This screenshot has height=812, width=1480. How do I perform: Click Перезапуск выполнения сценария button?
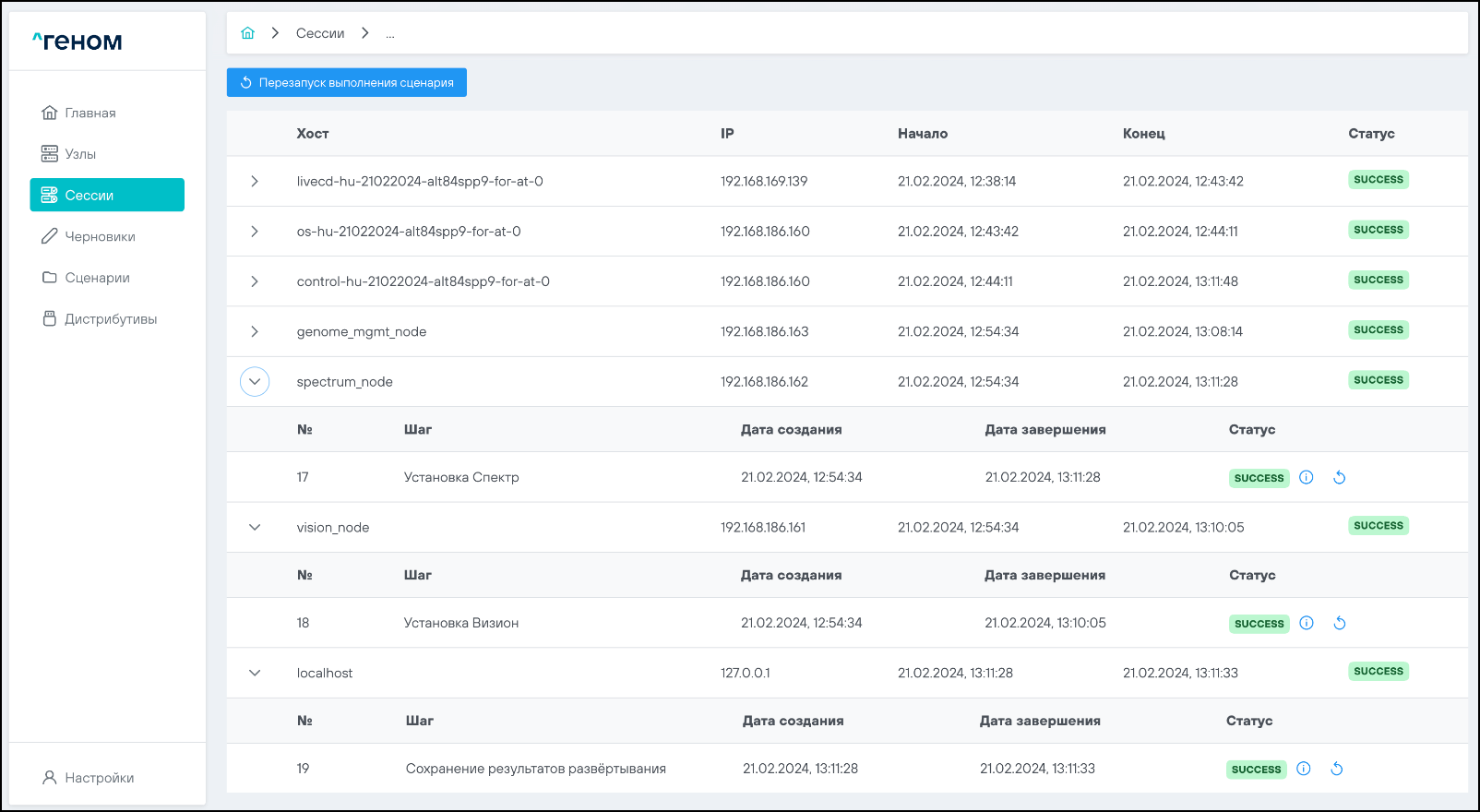(x=347, y=82)
